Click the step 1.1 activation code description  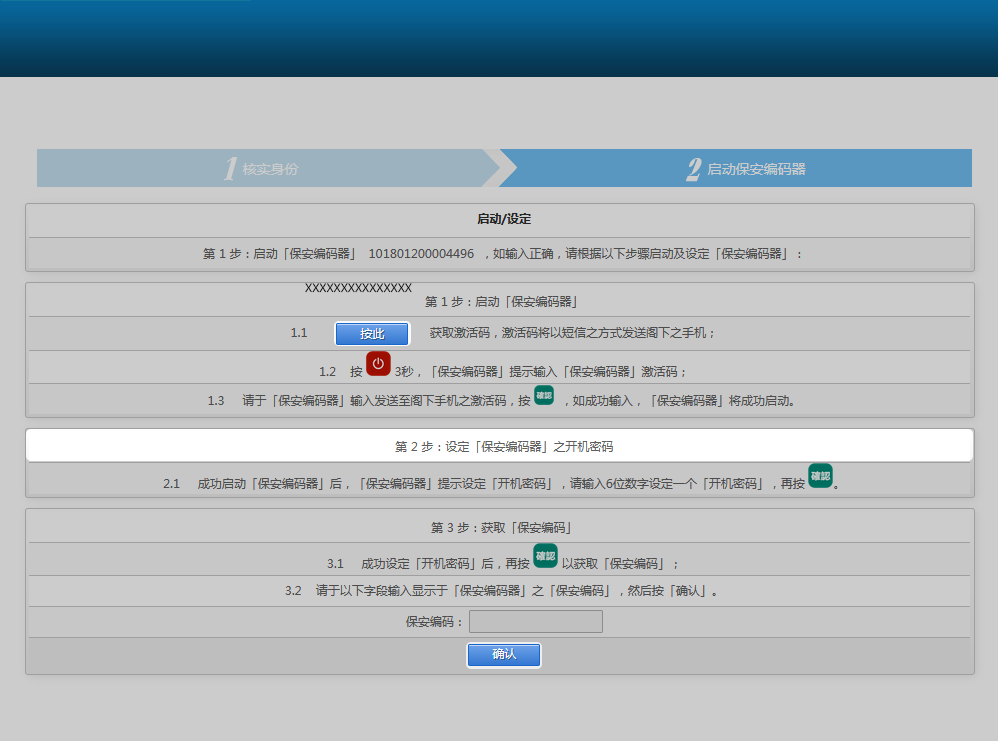[x=572, y=333]
